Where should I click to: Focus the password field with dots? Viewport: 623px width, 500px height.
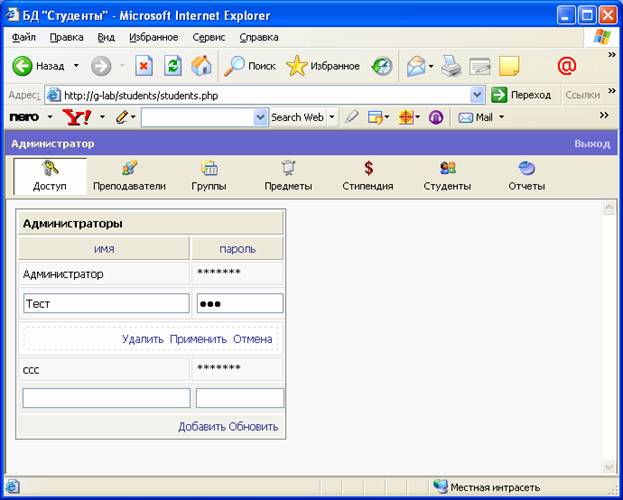[x=240, y=304]
